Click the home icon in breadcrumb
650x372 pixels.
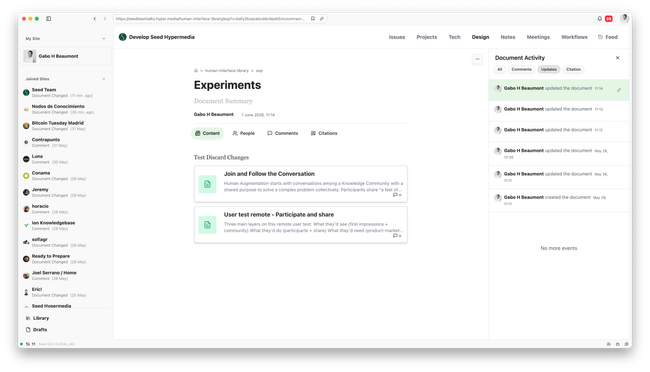click(196, 71)
